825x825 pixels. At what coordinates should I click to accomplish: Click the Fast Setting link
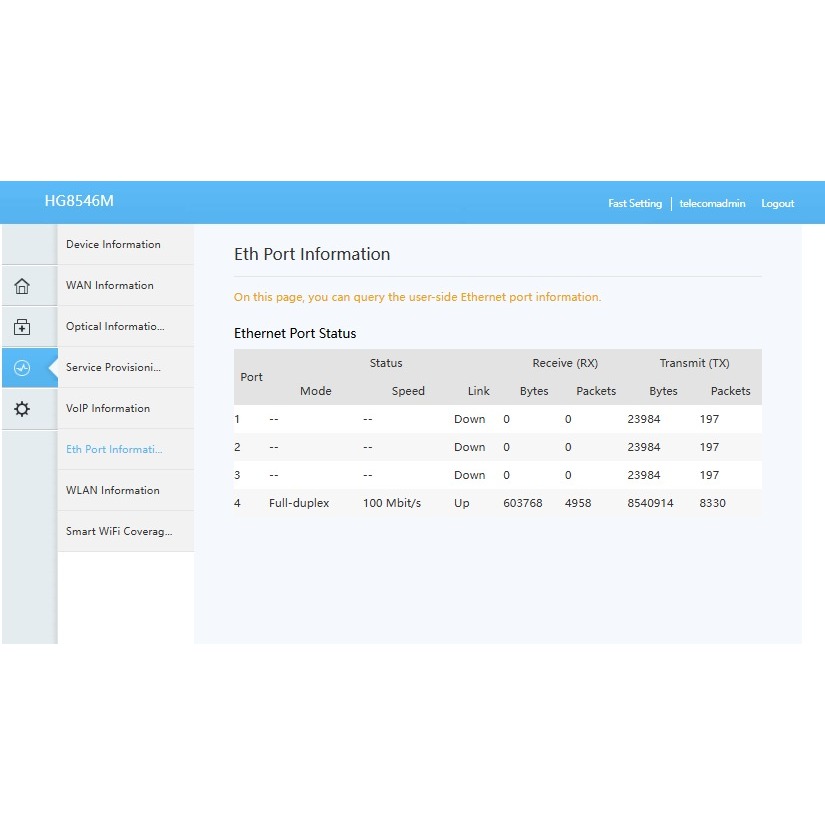coord(635,203)
